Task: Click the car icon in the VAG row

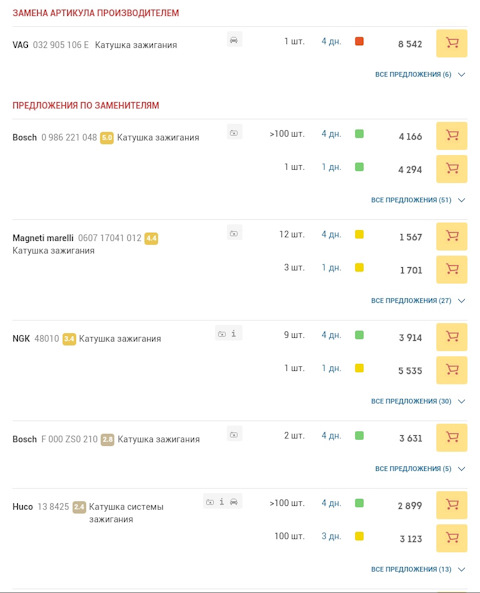Action: [234, 40]
